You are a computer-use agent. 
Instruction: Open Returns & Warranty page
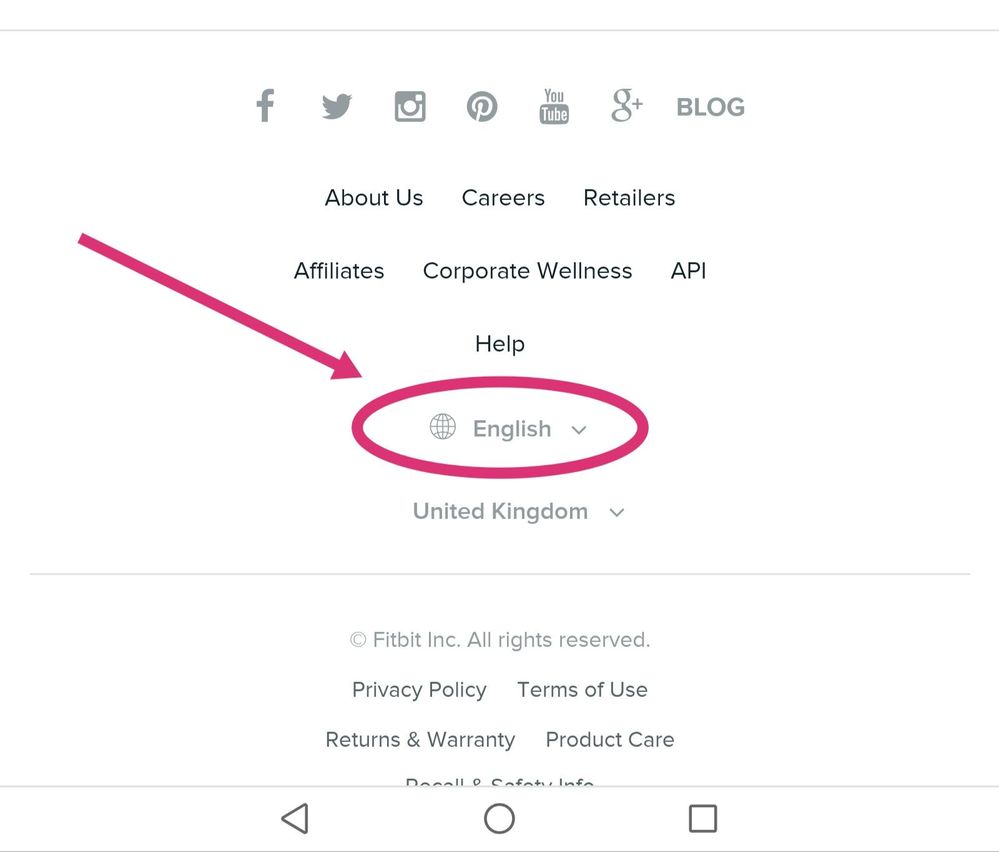(420, 739)
